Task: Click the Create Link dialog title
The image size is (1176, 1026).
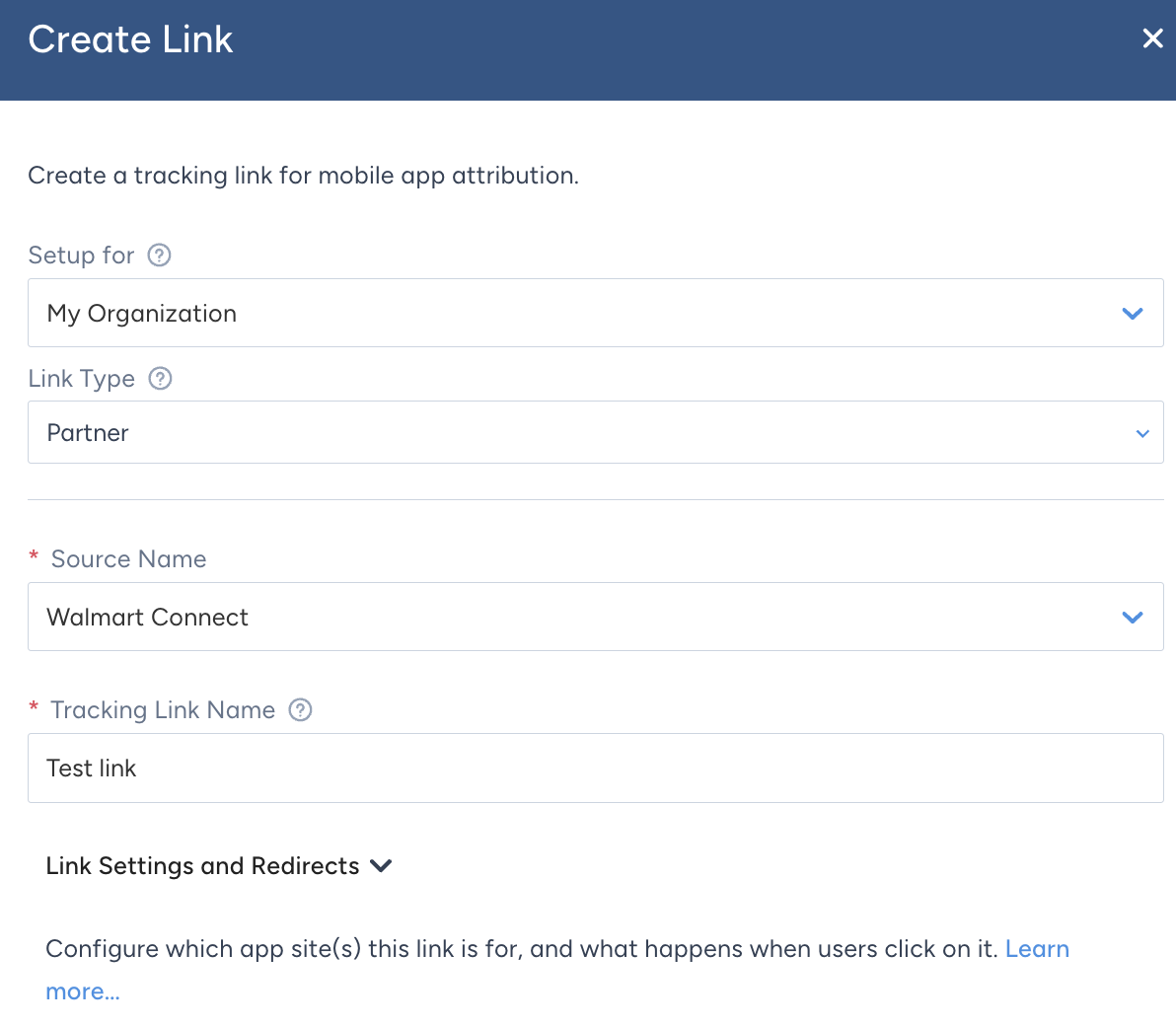Action: 130,39
